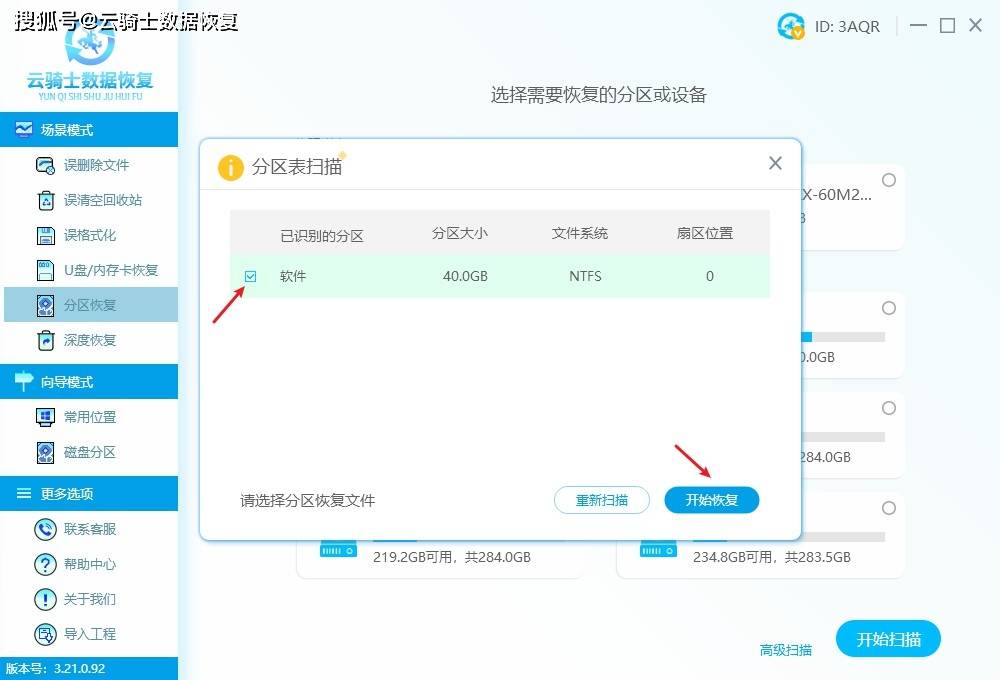Click the 重新扫描 button

coord(601,500)
